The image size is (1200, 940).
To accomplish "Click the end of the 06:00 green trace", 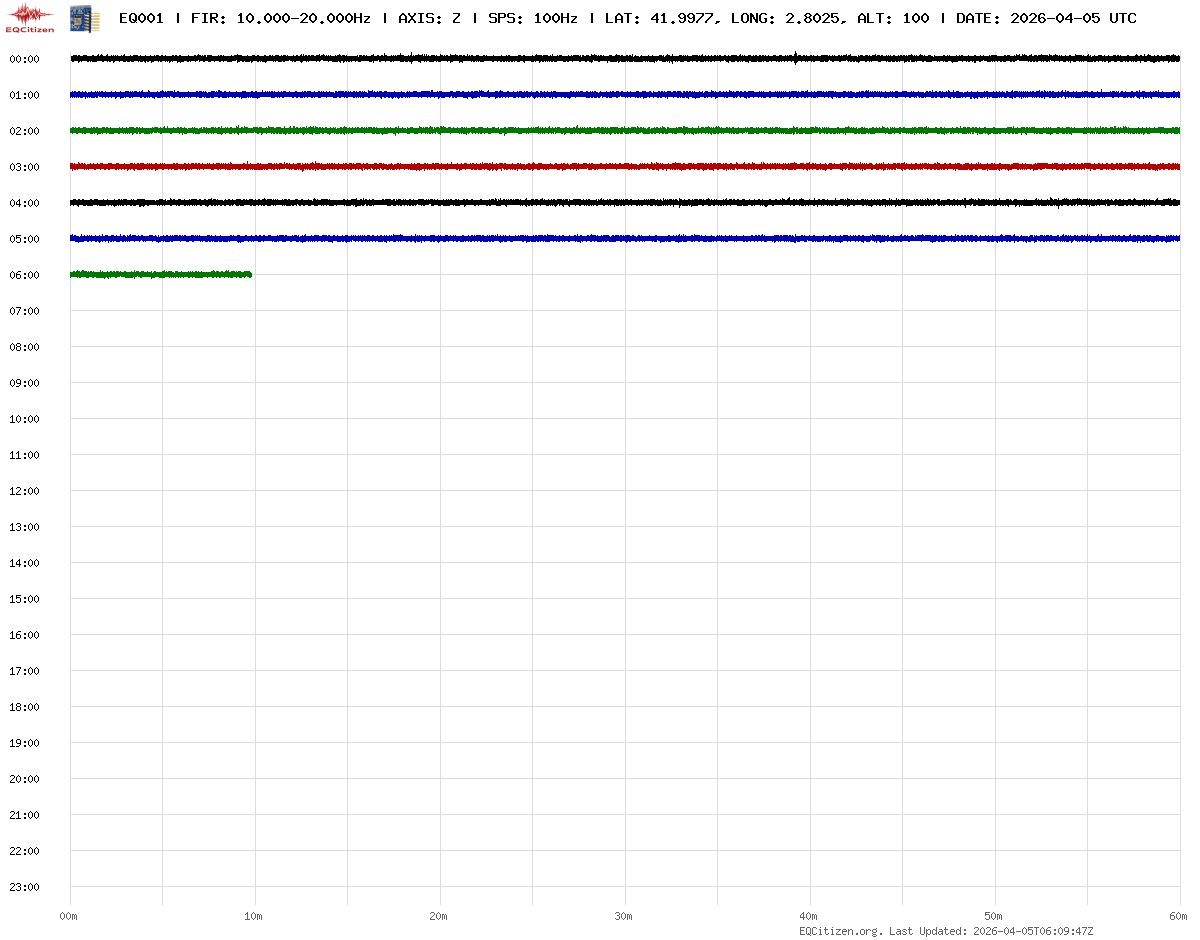I will (249, 274).
